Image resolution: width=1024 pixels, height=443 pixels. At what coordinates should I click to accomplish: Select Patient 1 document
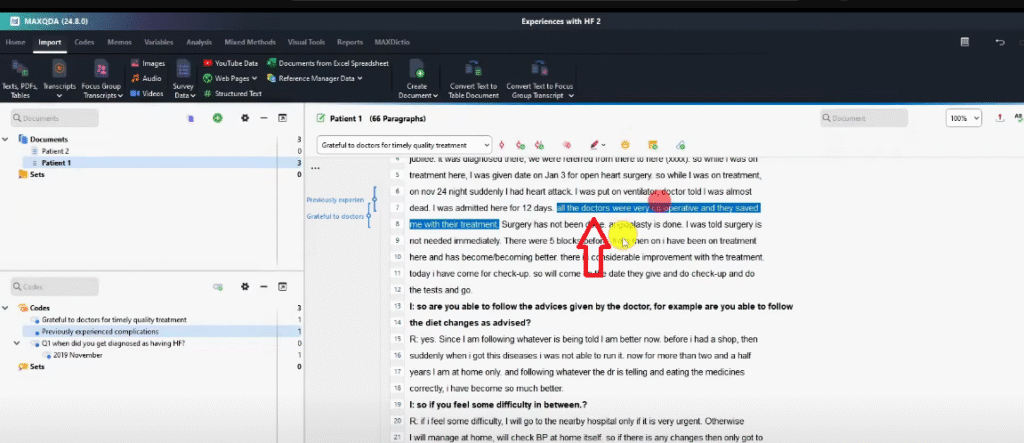tap(56, 163)
